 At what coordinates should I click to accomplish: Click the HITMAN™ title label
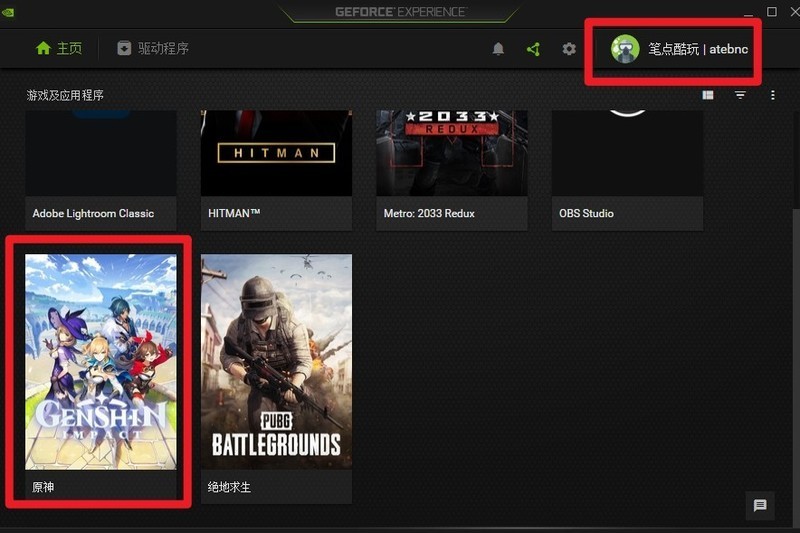tap(234, 213)
